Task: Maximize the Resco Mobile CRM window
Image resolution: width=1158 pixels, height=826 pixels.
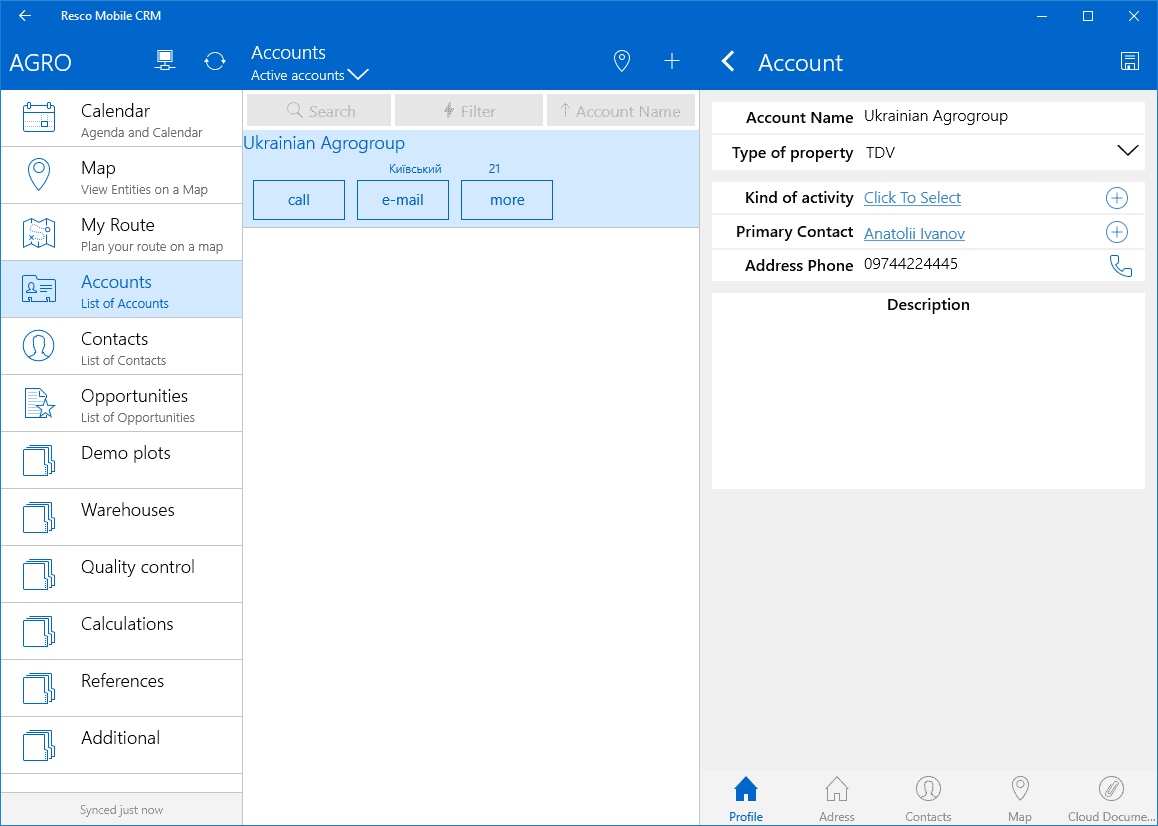Action: (x=1088, y=16)
